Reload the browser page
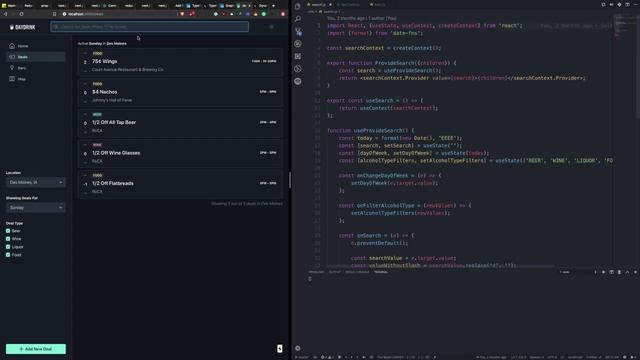 point(21,14)
